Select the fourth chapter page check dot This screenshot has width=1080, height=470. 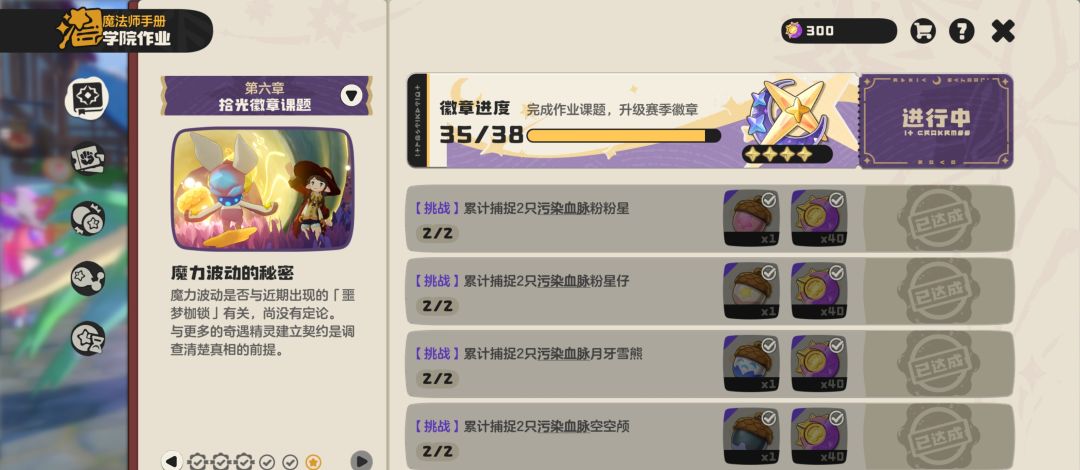267,462
